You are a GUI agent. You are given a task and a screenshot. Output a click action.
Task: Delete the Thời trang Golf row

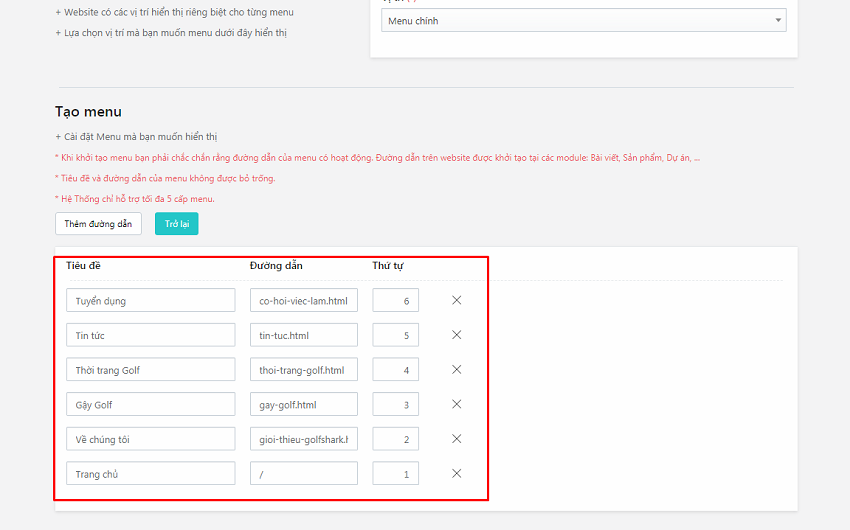pyautogui.click(x=456, y=370)
